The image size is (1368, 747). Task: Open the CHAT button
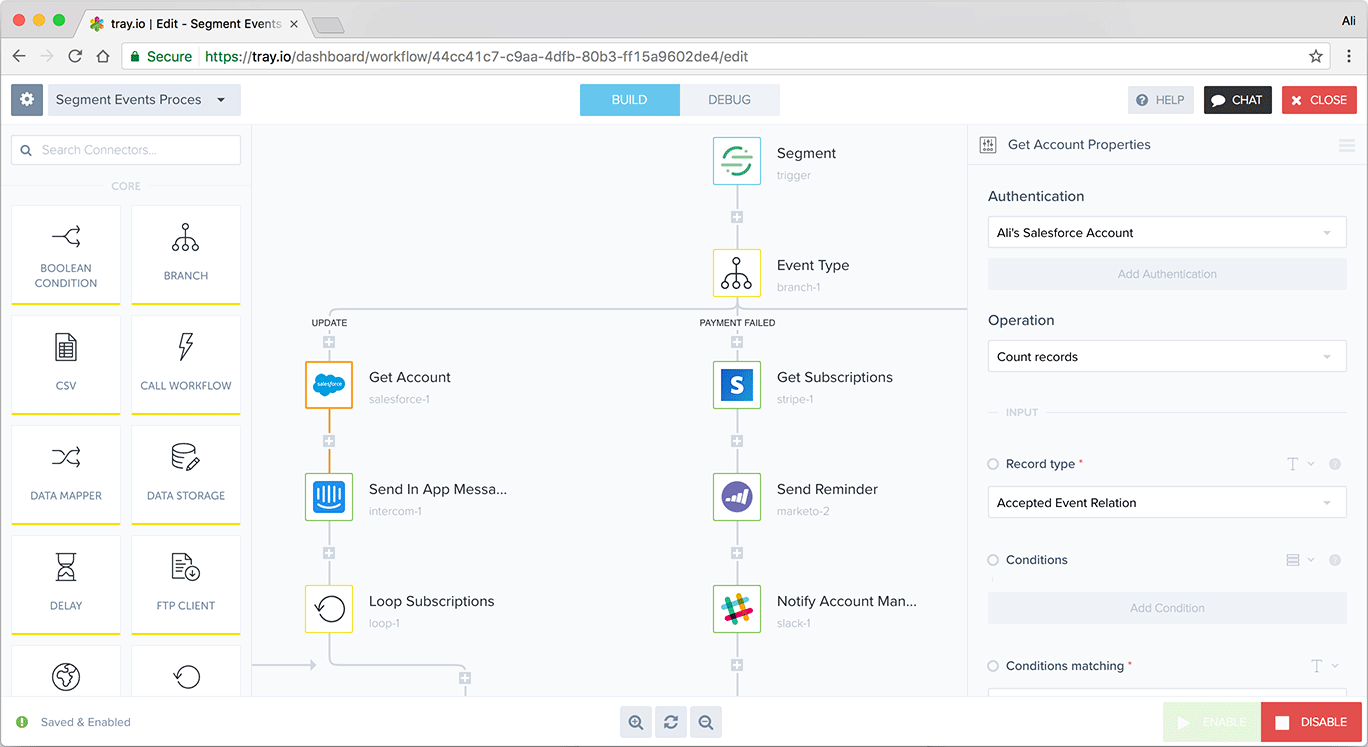pyautogui.click(x=1238, y=100)
